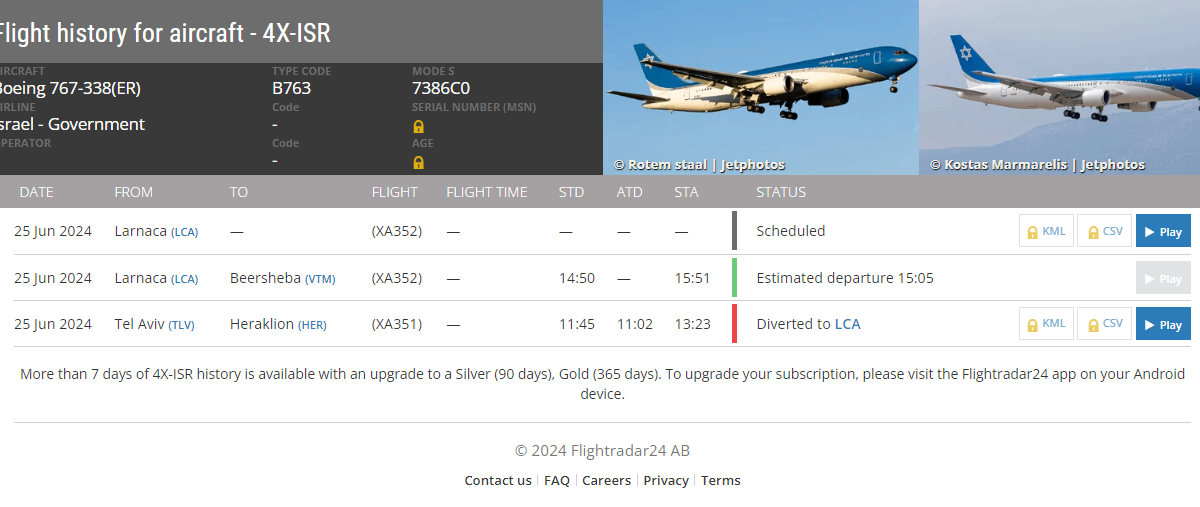
Task: Open the Contact us footer link
Action: [498, 481]
